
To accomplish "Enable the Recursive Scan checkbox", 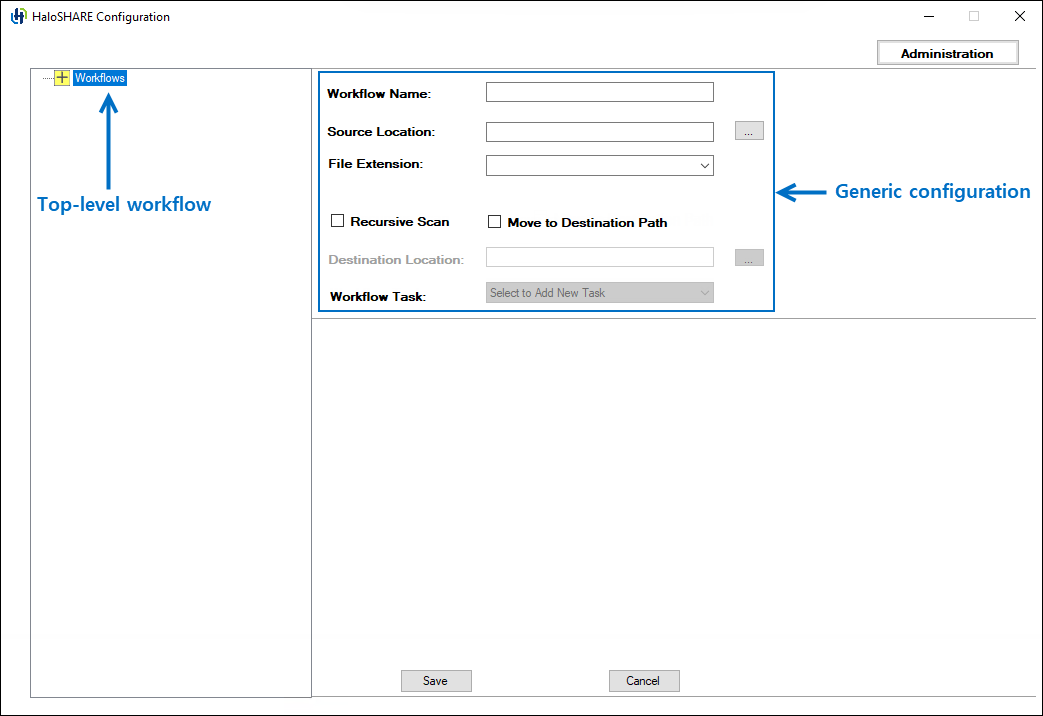I will click(x=337, y=222).
